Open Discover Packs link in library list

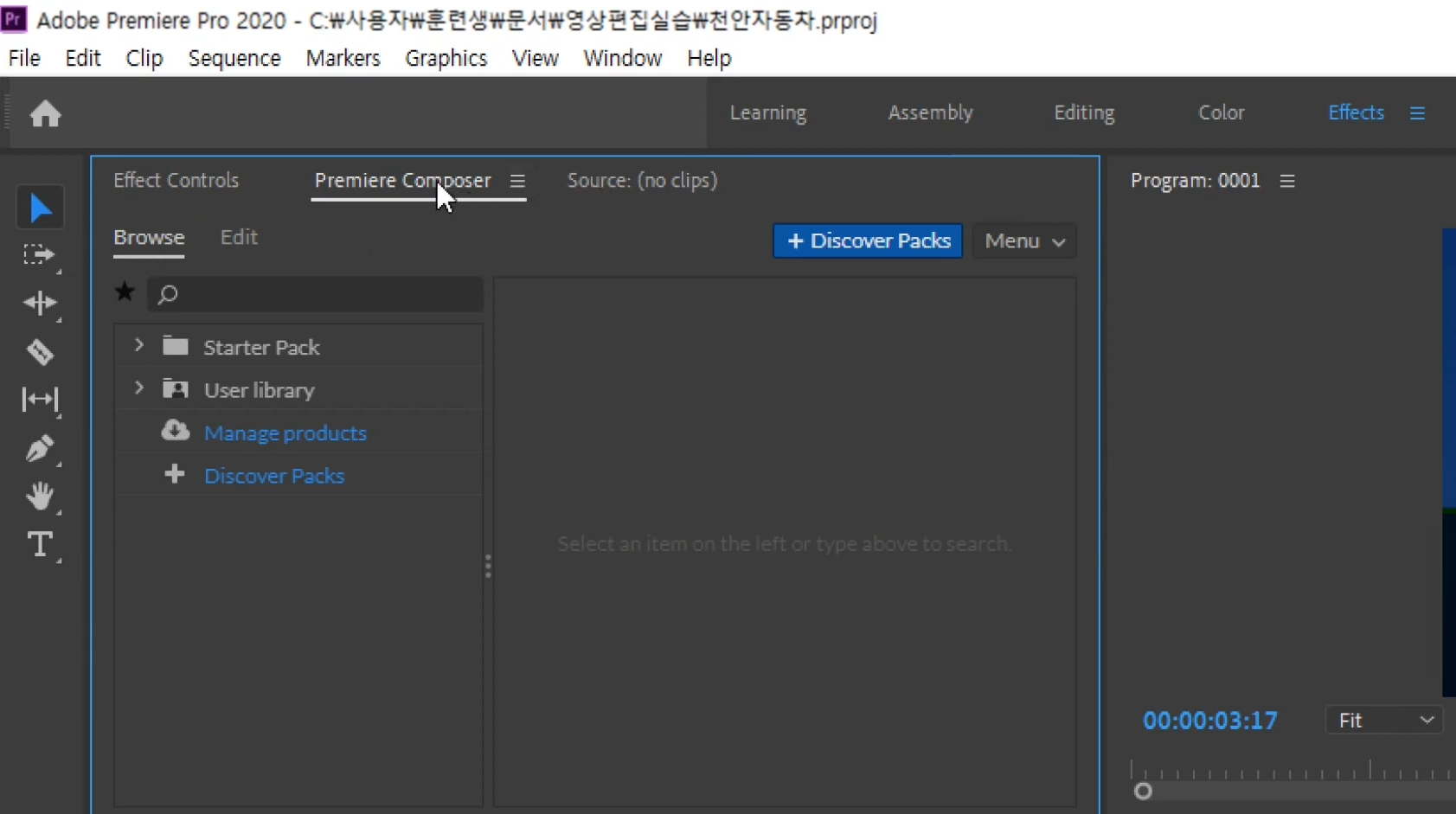click(274, 476)
